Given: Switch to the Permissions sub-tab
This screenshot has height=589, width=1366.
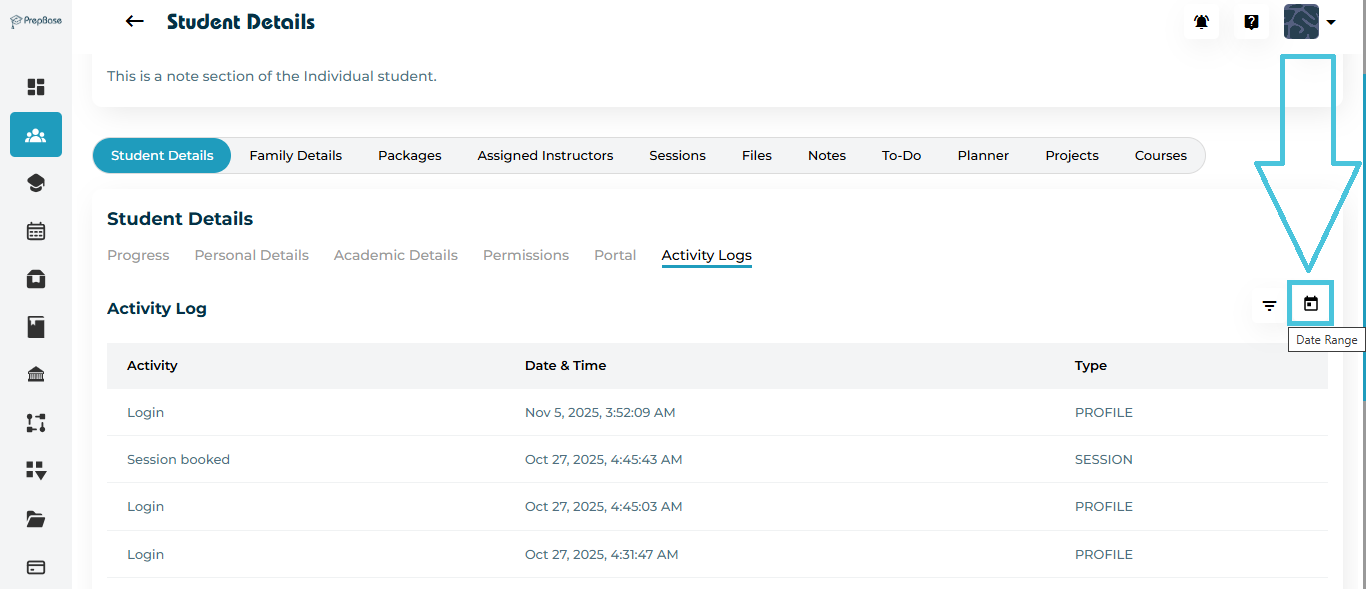Looking at the screenshot, I should pos(525,255).
